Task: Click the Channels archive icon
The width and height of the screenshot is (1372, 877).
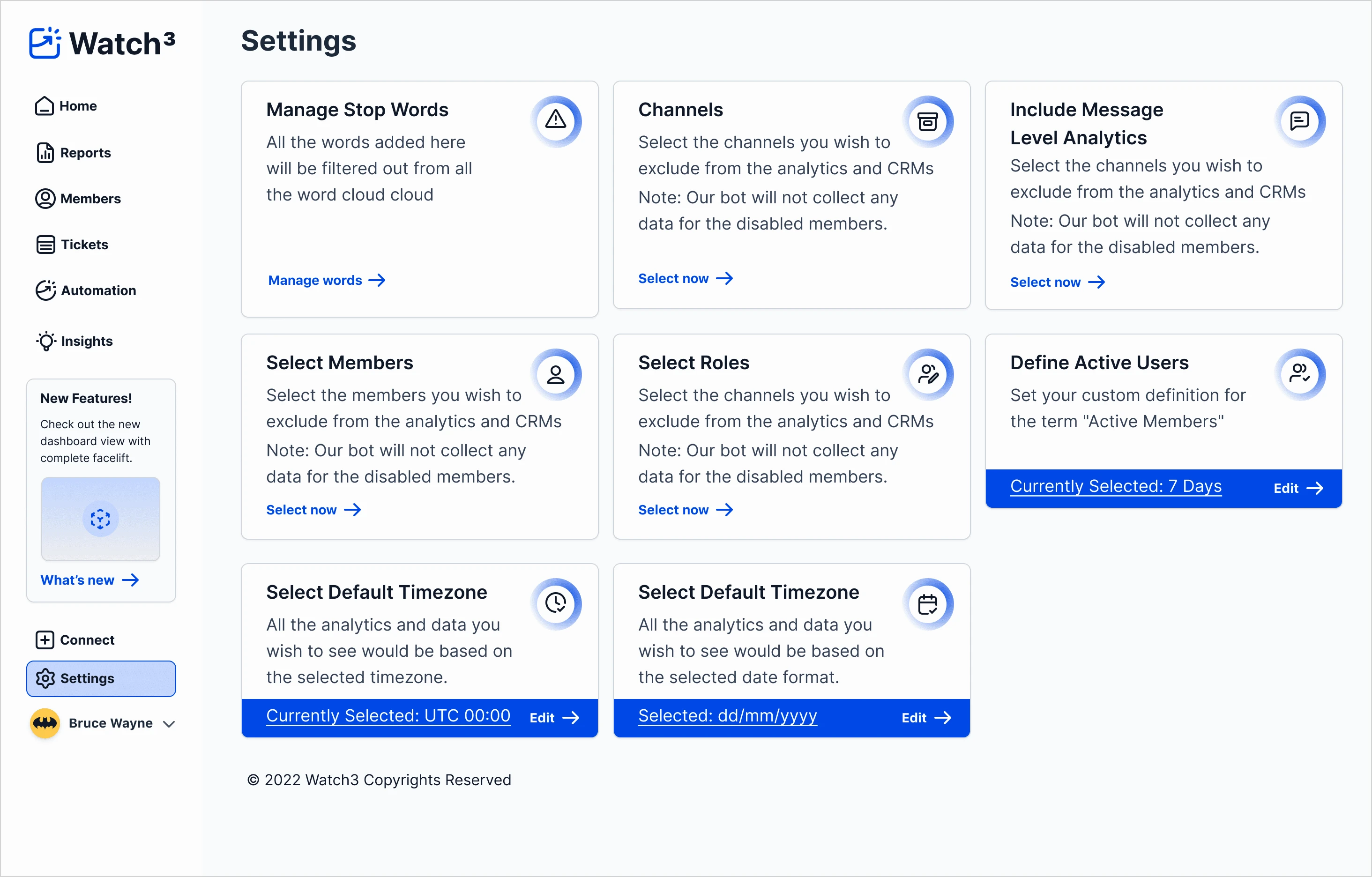Action: point(927,120)
